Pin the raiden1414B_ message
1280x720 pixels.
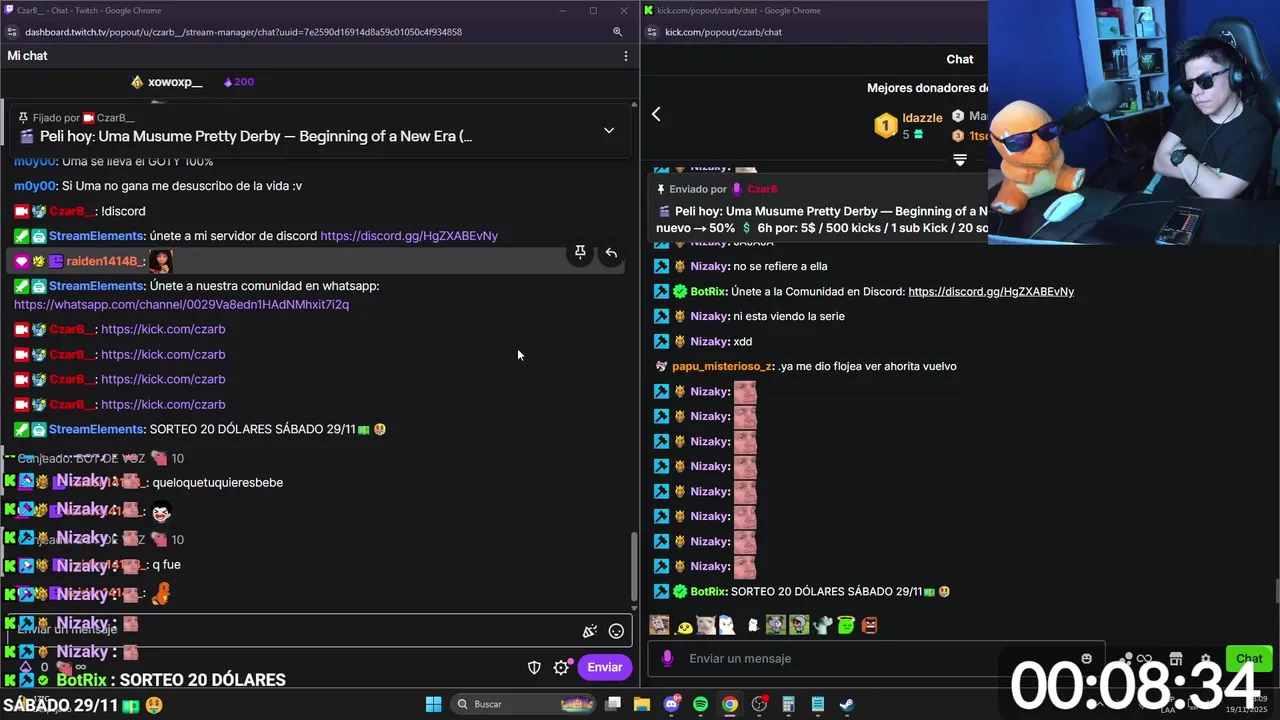[x=580, y=253]
